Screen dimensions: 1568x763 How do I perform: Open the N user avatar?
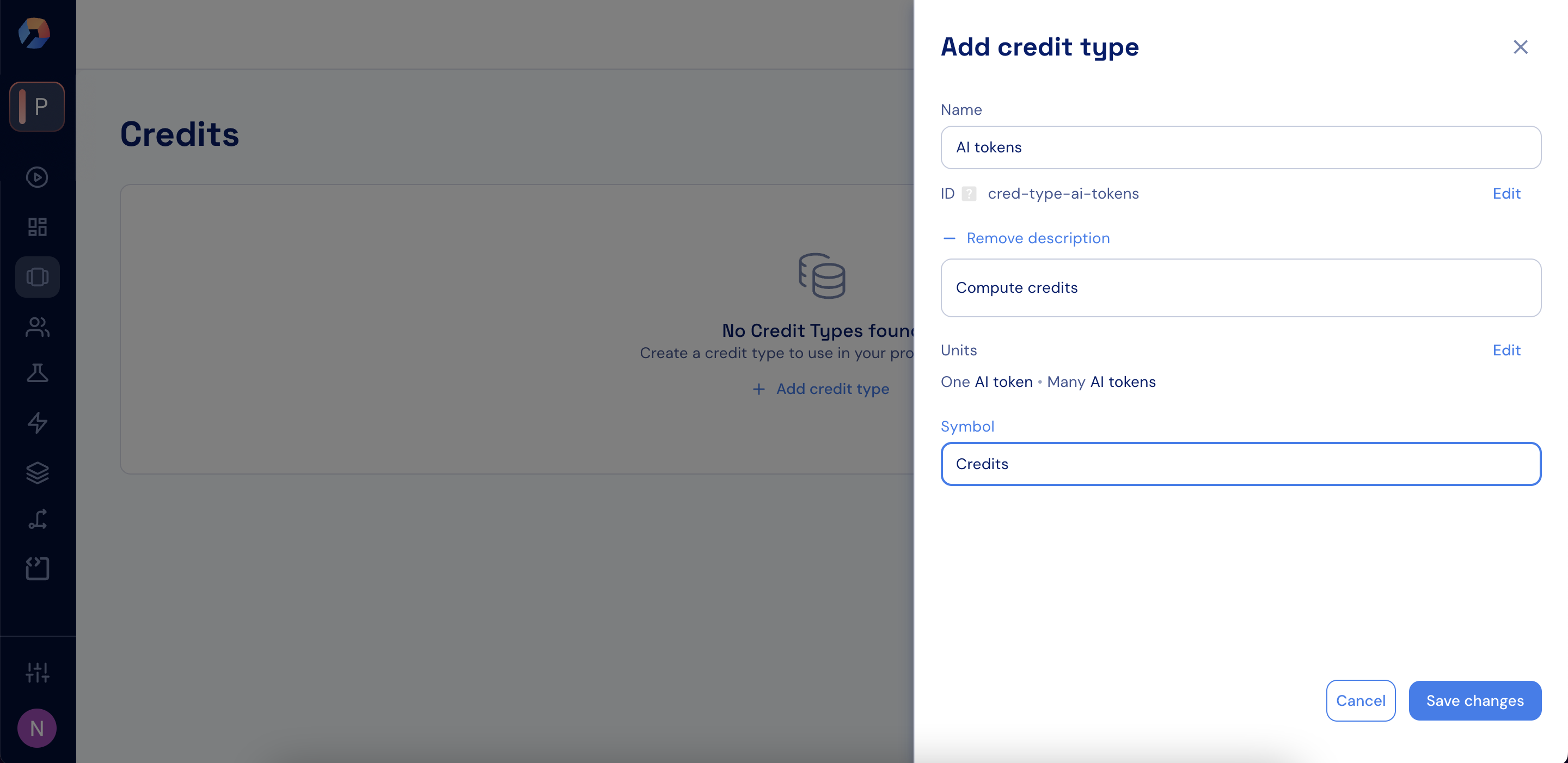[37, 728]
